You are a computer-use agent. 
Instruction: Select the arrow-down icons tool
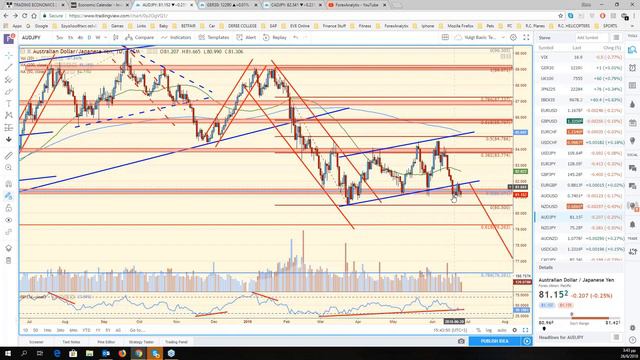(x=9, y=140)
